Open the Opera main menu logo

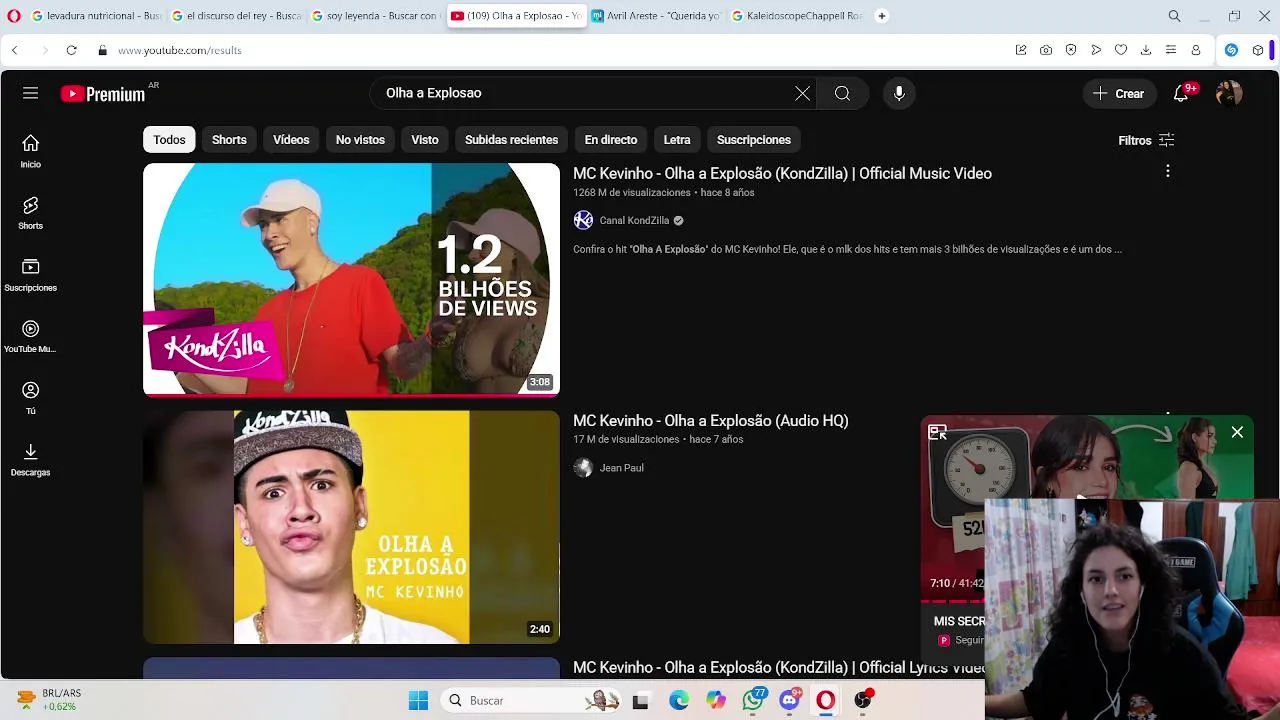(14, 16)
